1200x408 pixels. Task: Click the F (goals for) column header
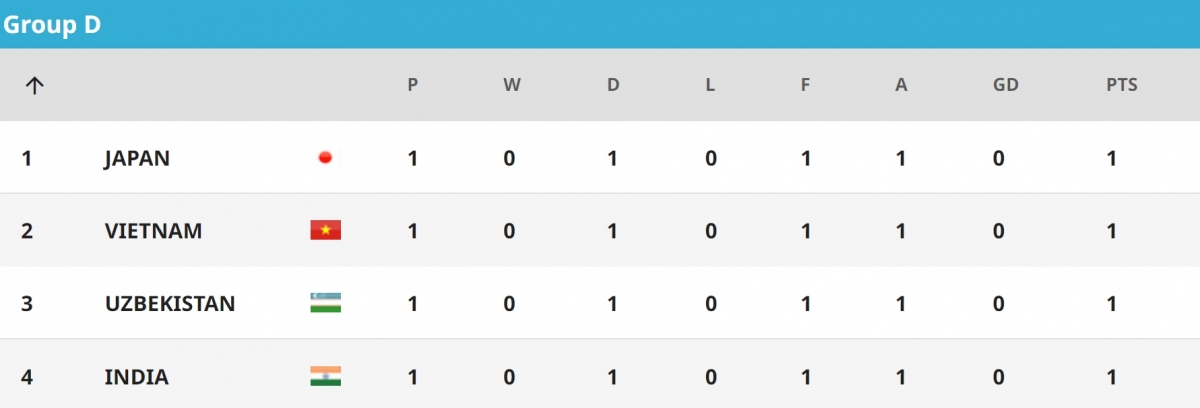pos(805,85)
